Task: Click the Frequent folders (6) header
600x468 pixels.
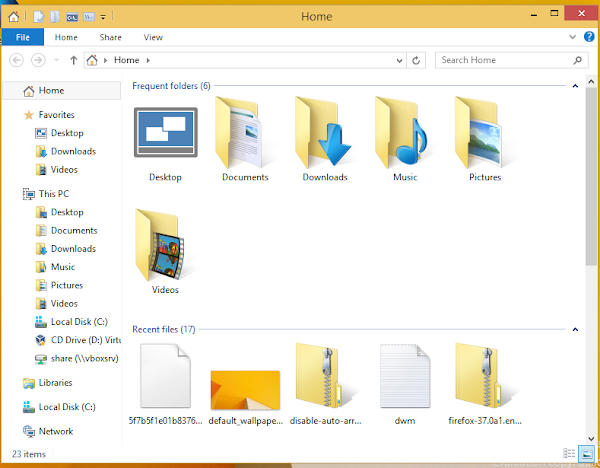Action: click(171, 86)
